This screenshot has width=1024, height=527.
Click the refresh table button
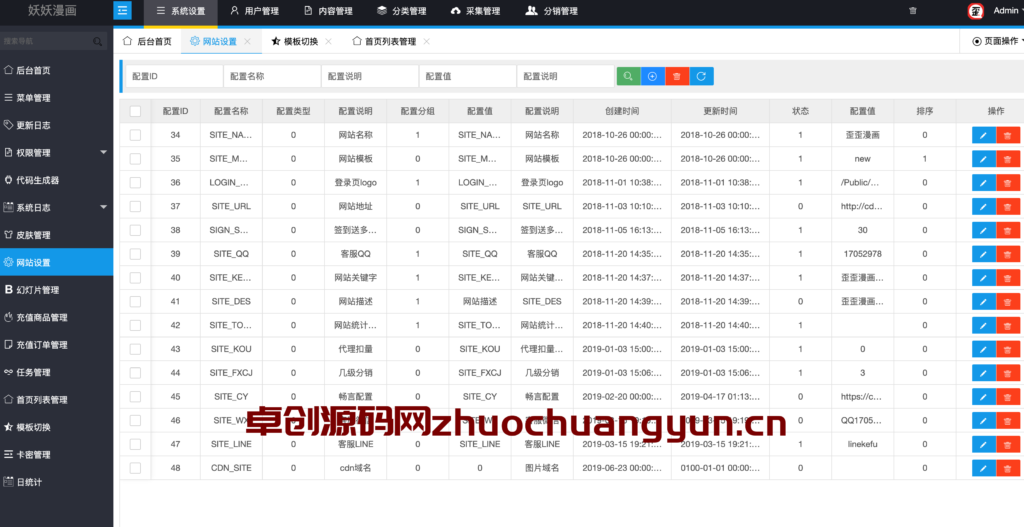click(701, 76)
